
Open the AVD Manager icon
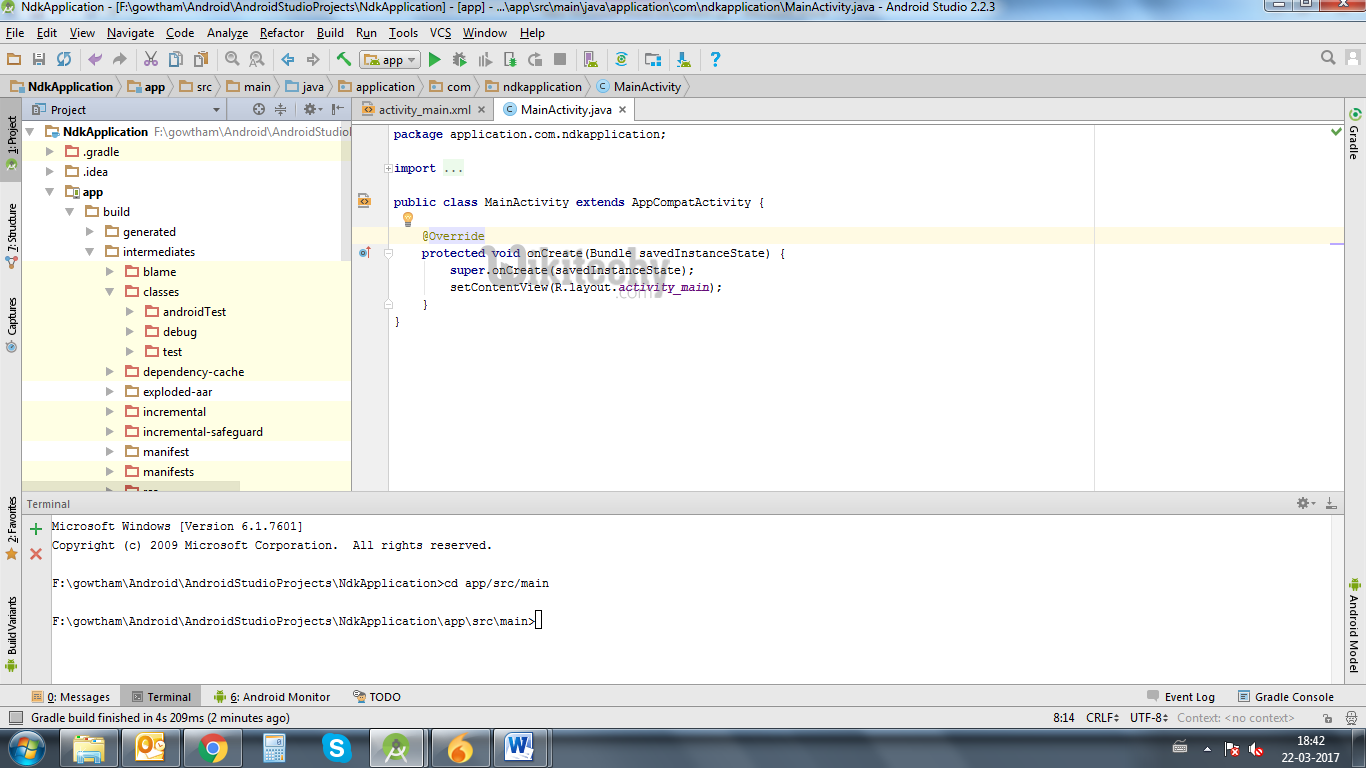click(590, 60)
